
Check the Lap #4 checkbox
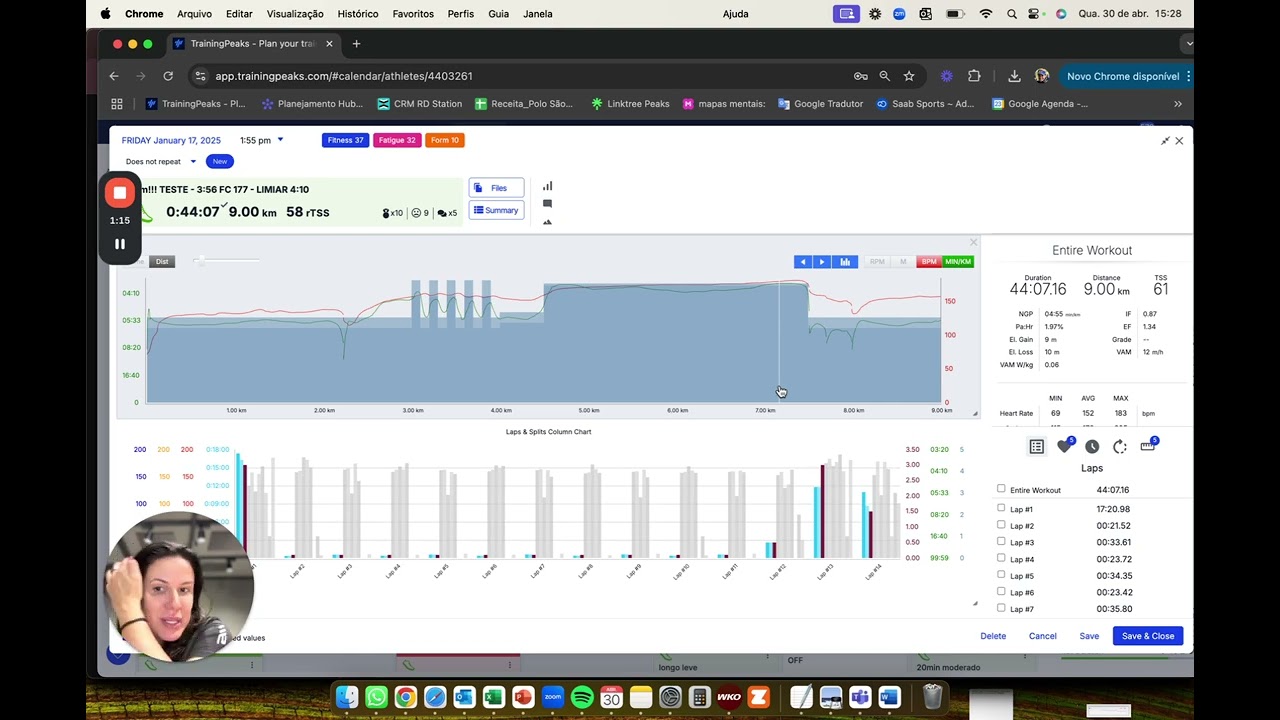(1001, 558)
